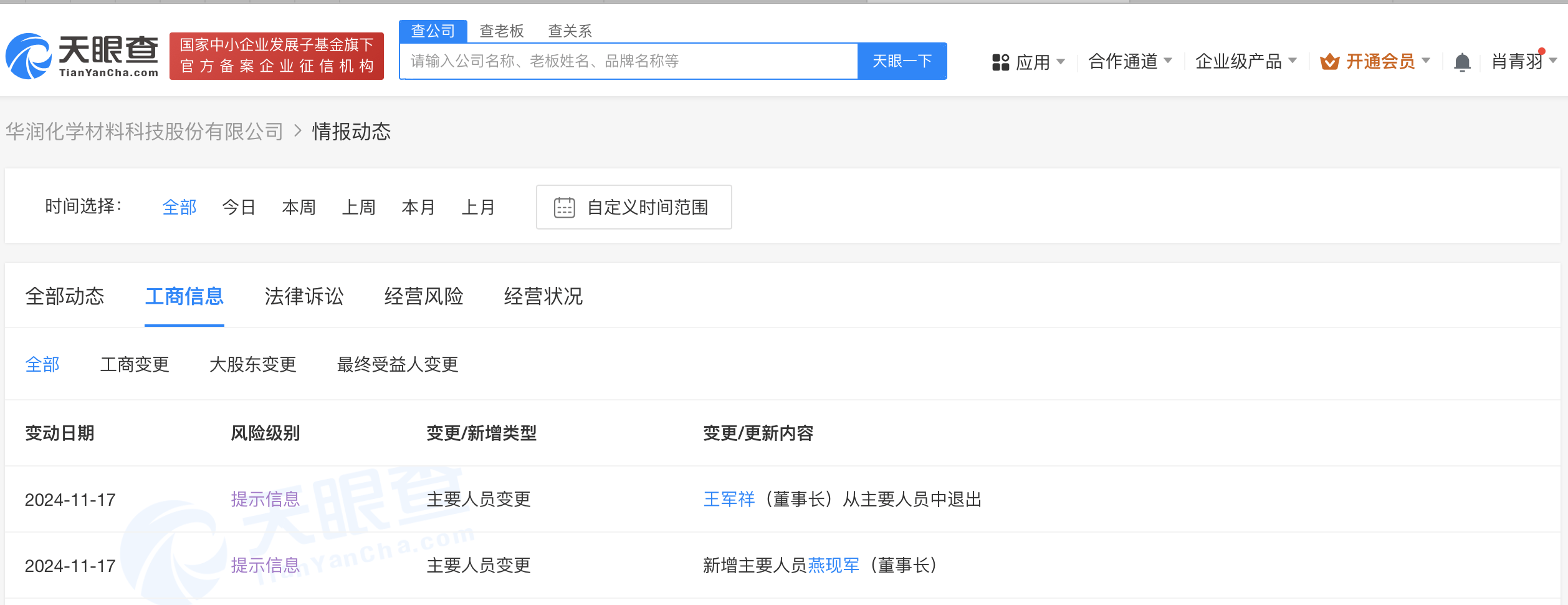Screen dimensions: 1568x605
Task: Select the 查公司 search tab
Action: pos(433,31)
